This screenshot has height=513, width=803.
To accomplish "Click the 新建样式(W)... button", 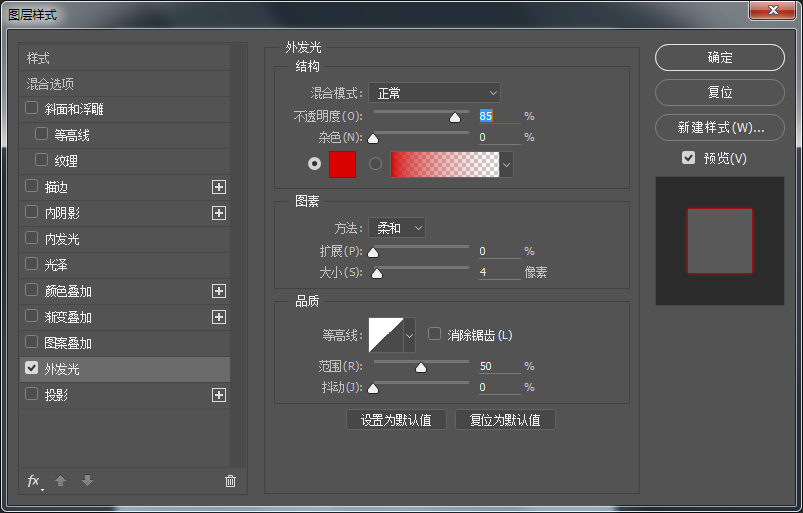I will click(720, 127).
